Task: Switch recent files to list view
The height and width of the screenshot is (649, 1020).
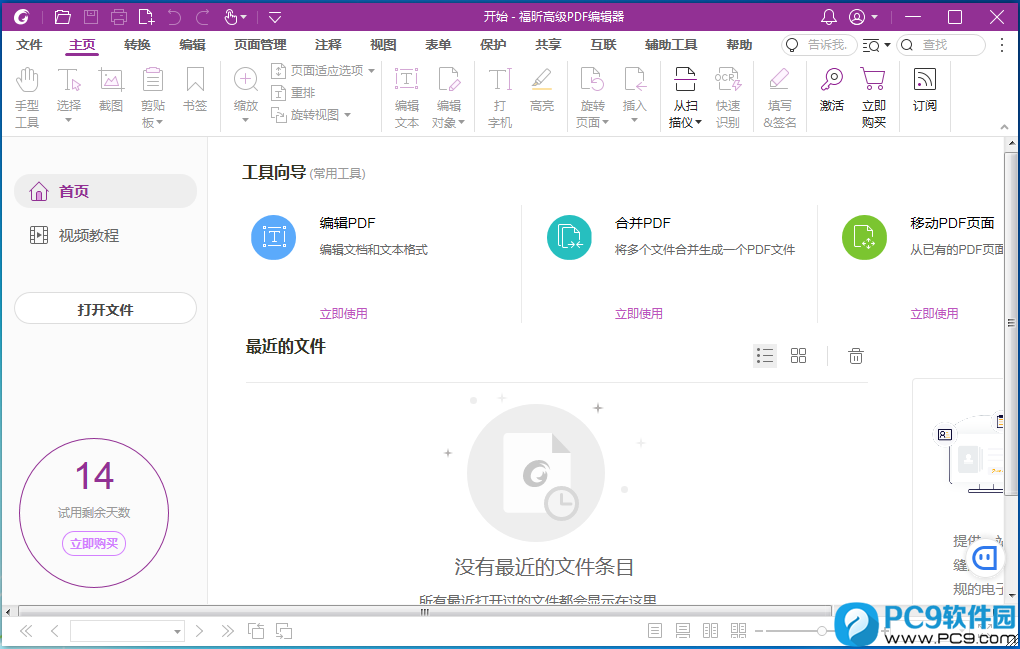Action: click(x=765, y=356)
